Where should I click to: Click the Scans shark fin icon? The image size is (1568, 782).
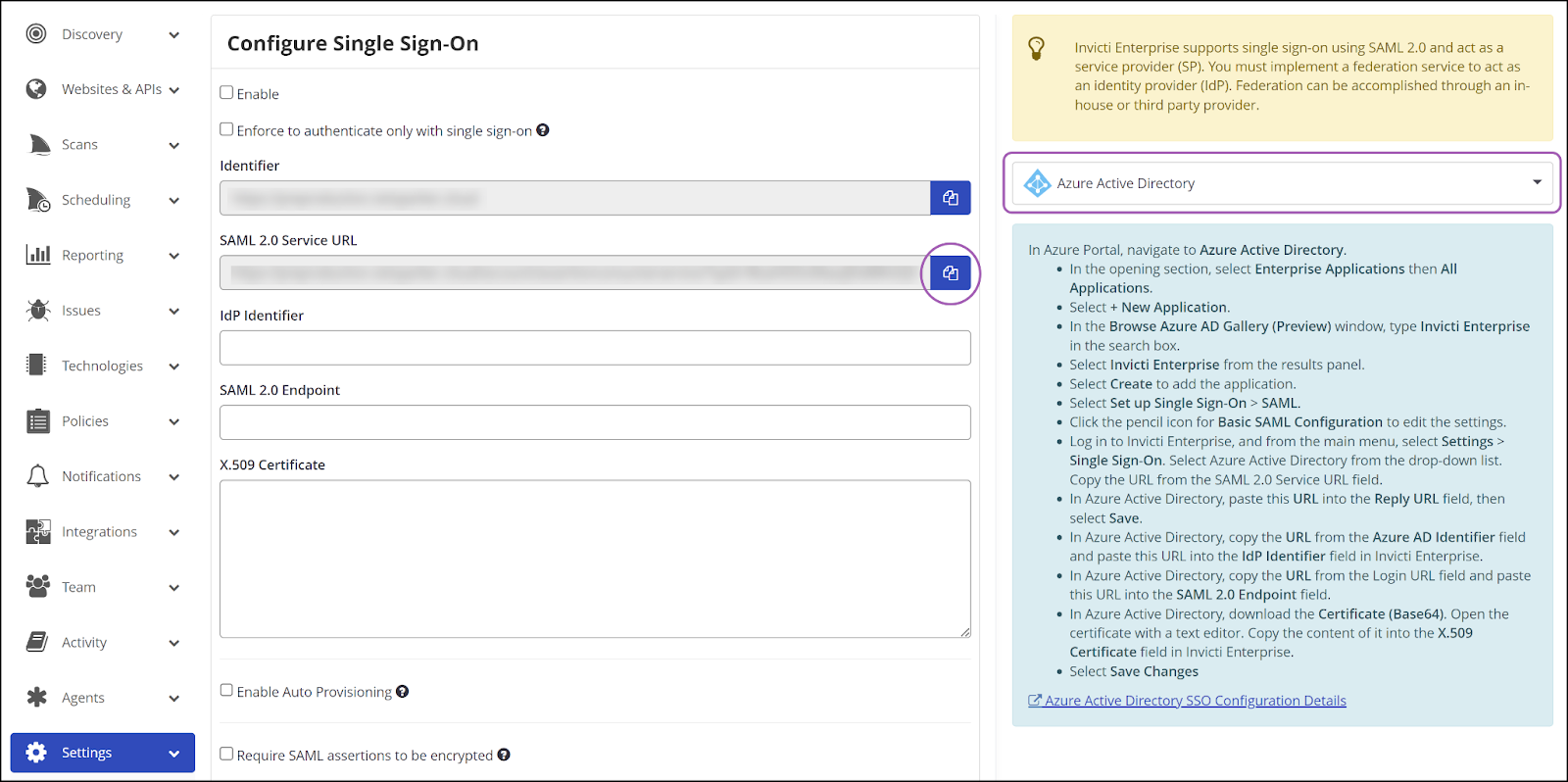(x=39, y=145)
